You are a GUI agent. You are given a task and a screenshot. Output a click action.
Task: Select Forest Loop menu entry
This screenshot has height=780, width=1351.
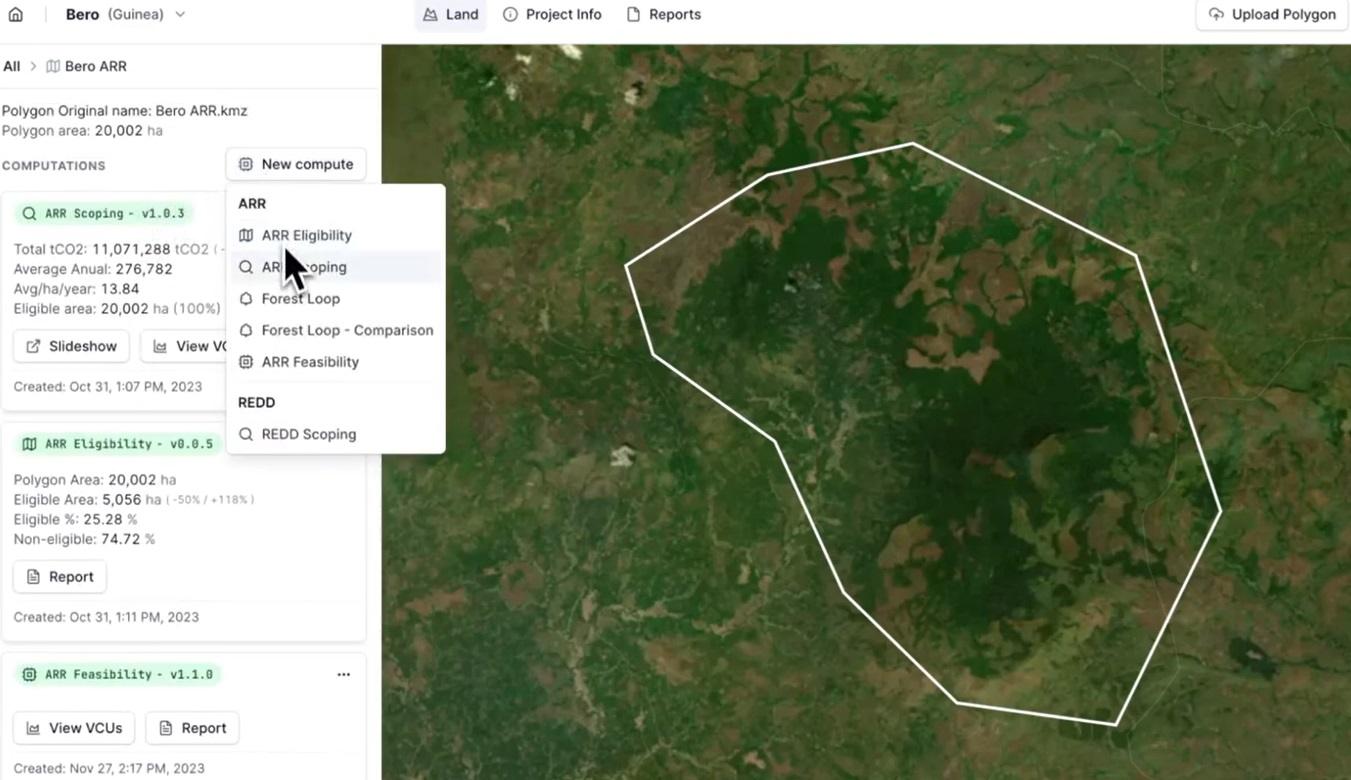[336, 298]
